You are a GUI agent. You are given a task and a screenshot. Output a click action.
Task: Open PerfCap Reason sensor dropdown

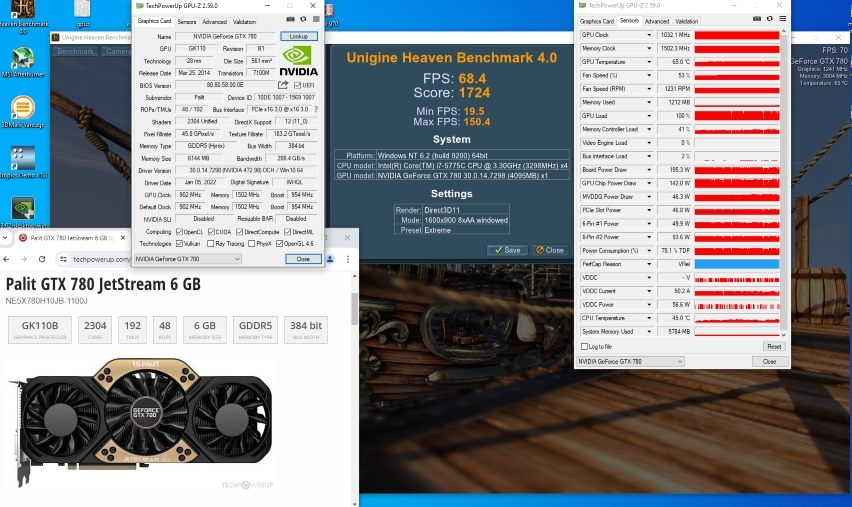[x=649, y=264]
